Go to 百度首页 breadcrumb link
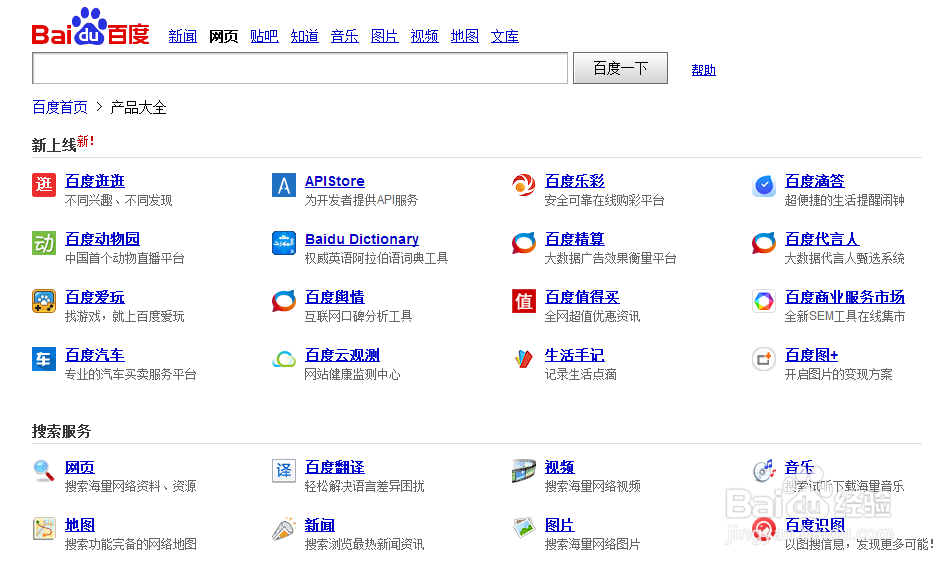The image size is (945, 566). coord(60,107)
